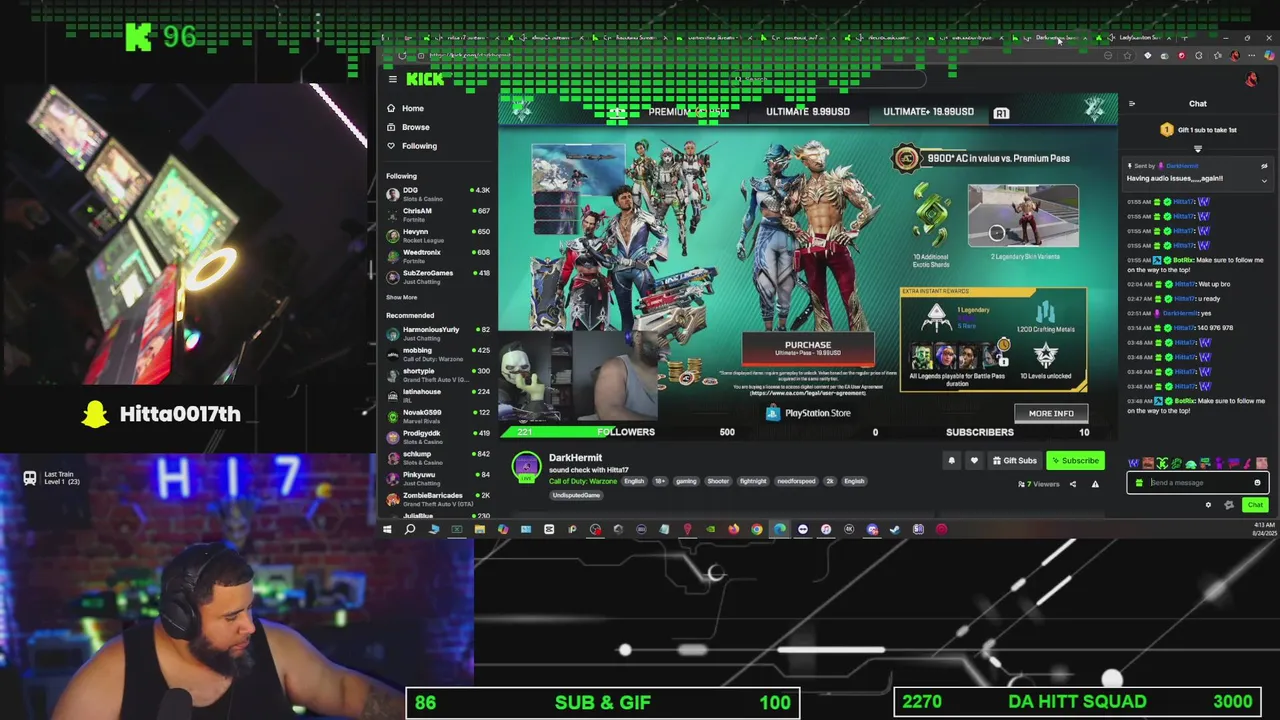Click the share stream icon

point(1073,484)
